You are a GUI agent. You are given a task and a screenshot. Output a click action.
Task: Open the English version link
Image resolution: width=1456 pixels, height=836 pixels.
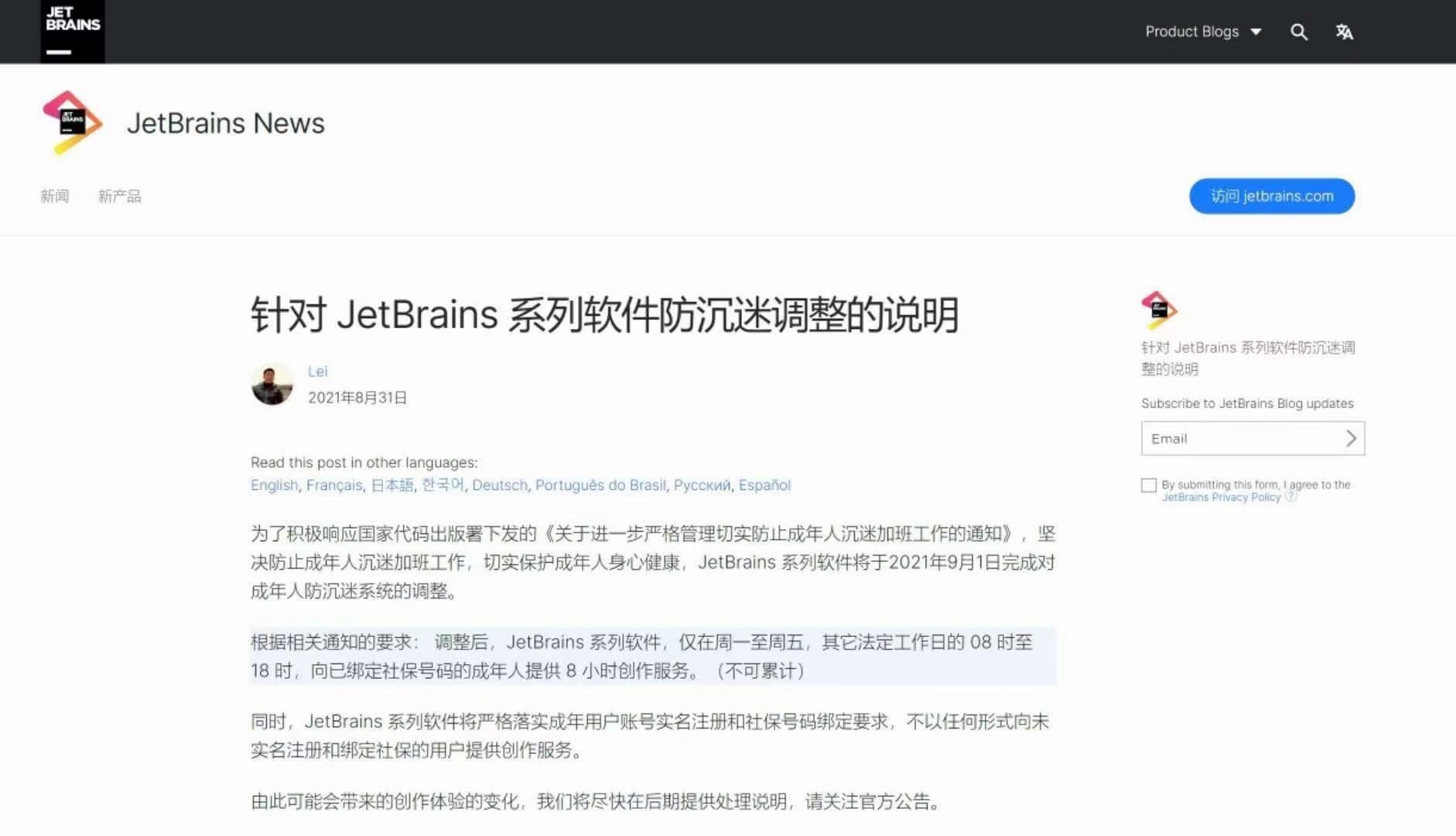click(274, 485)
